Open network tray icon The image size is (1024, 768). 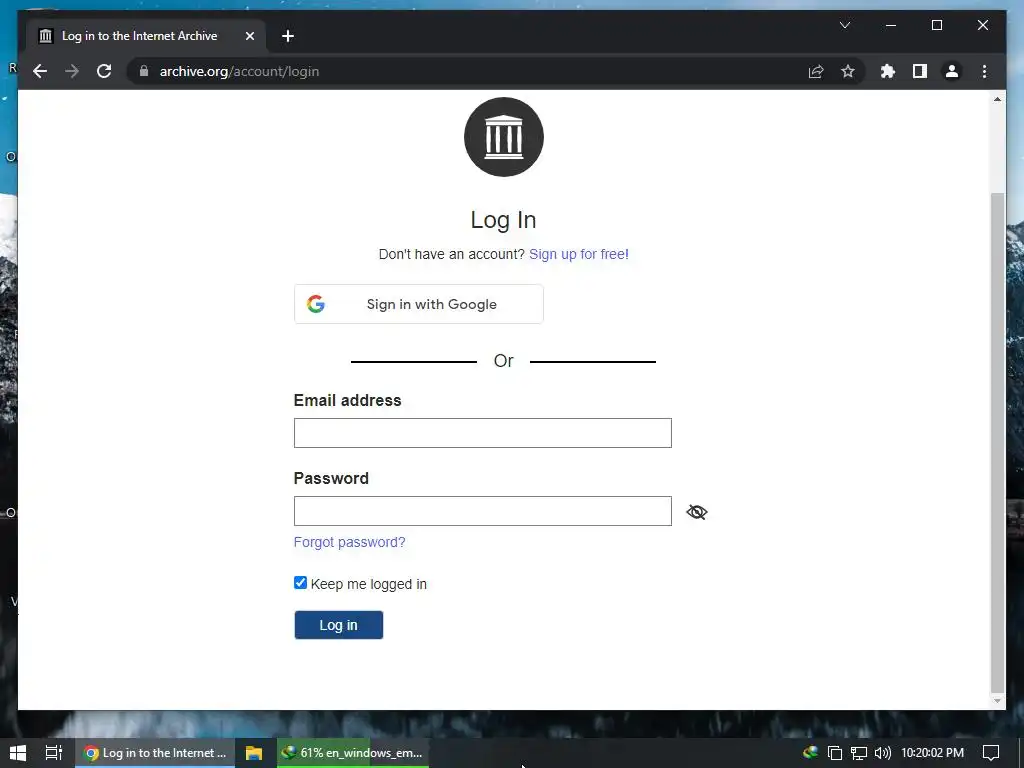click(x=859, y=753)
